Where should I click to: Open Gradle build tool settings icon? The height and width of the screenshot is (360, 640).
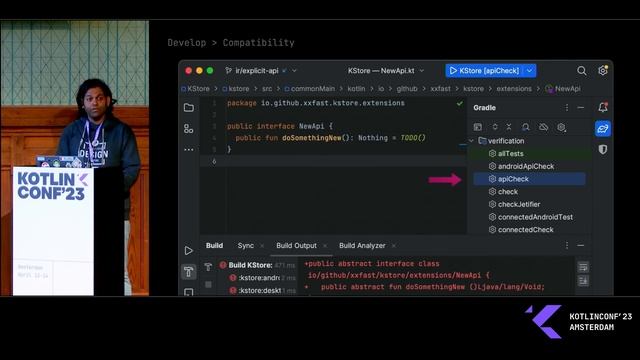pos(562,127)
